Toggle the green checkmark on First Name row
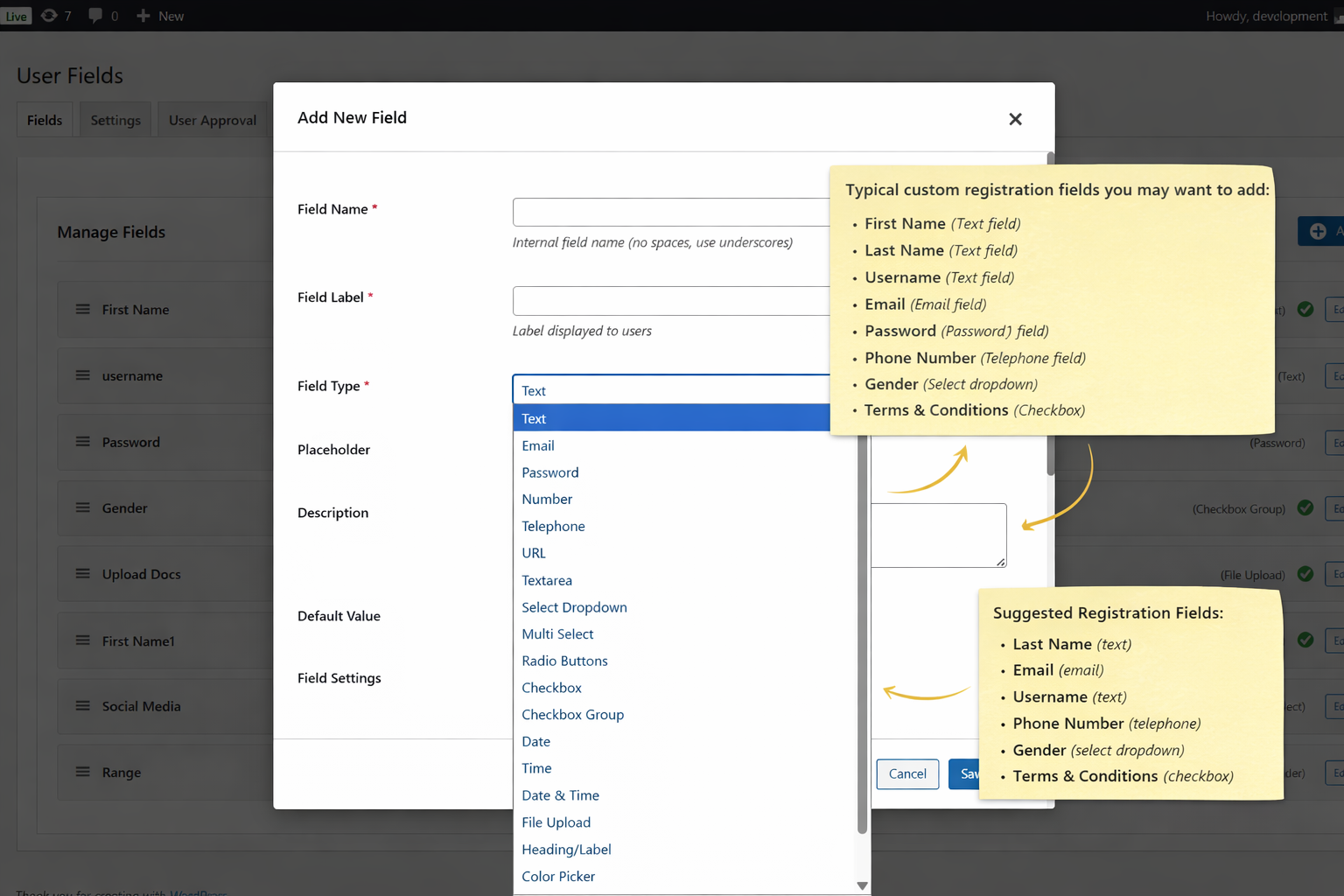Screen dimensions: 1344x896 pyautogui.click(x=1305, y=309)
